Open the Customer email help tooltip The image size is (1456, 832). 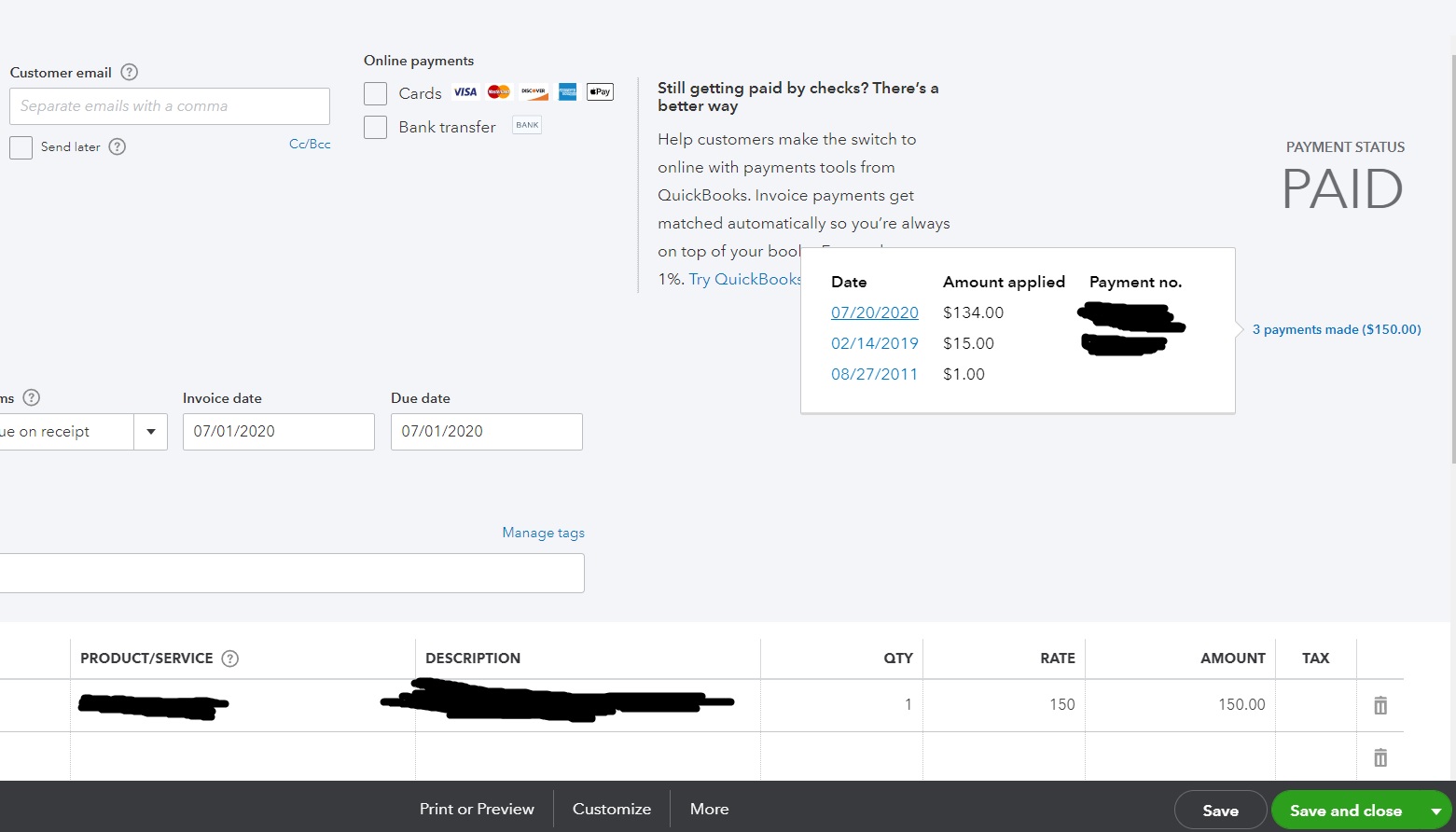129,72
